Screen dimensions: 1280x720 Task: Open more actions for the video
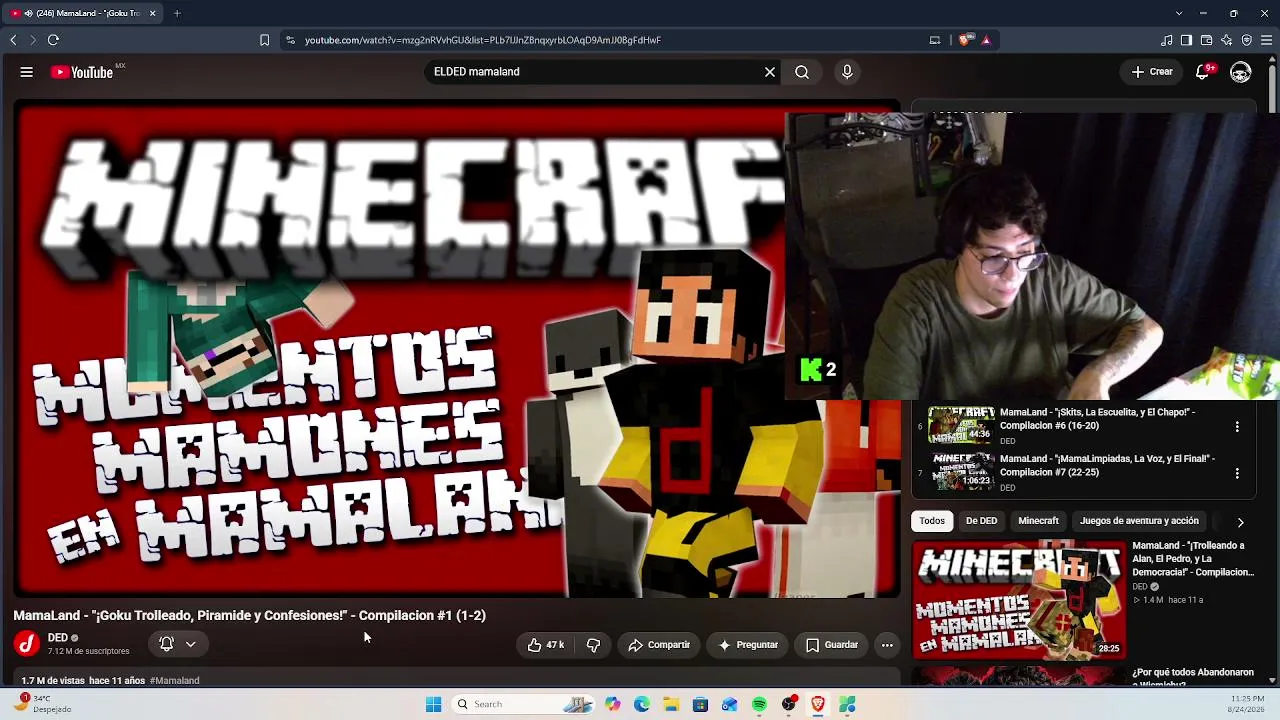887,645
